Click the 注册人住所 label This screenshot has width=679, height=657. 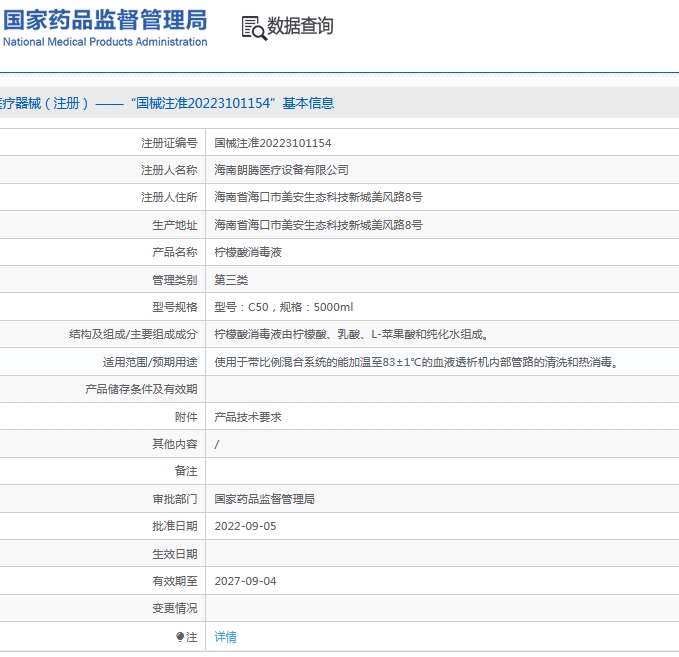(169, 197)
